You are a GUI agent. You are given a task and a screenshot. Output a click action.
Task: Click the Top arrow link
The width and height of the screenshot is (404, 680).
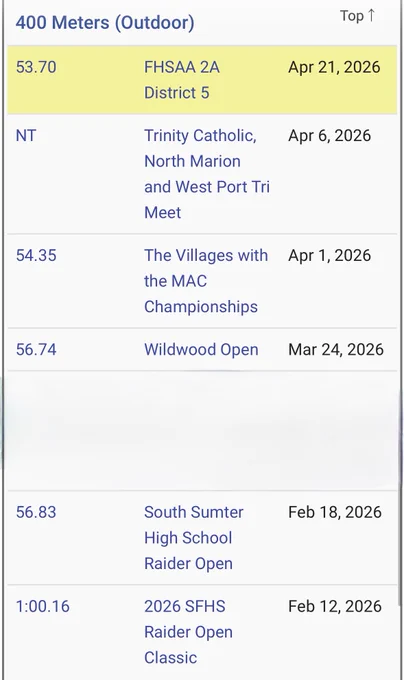click(x=357, y=16)
